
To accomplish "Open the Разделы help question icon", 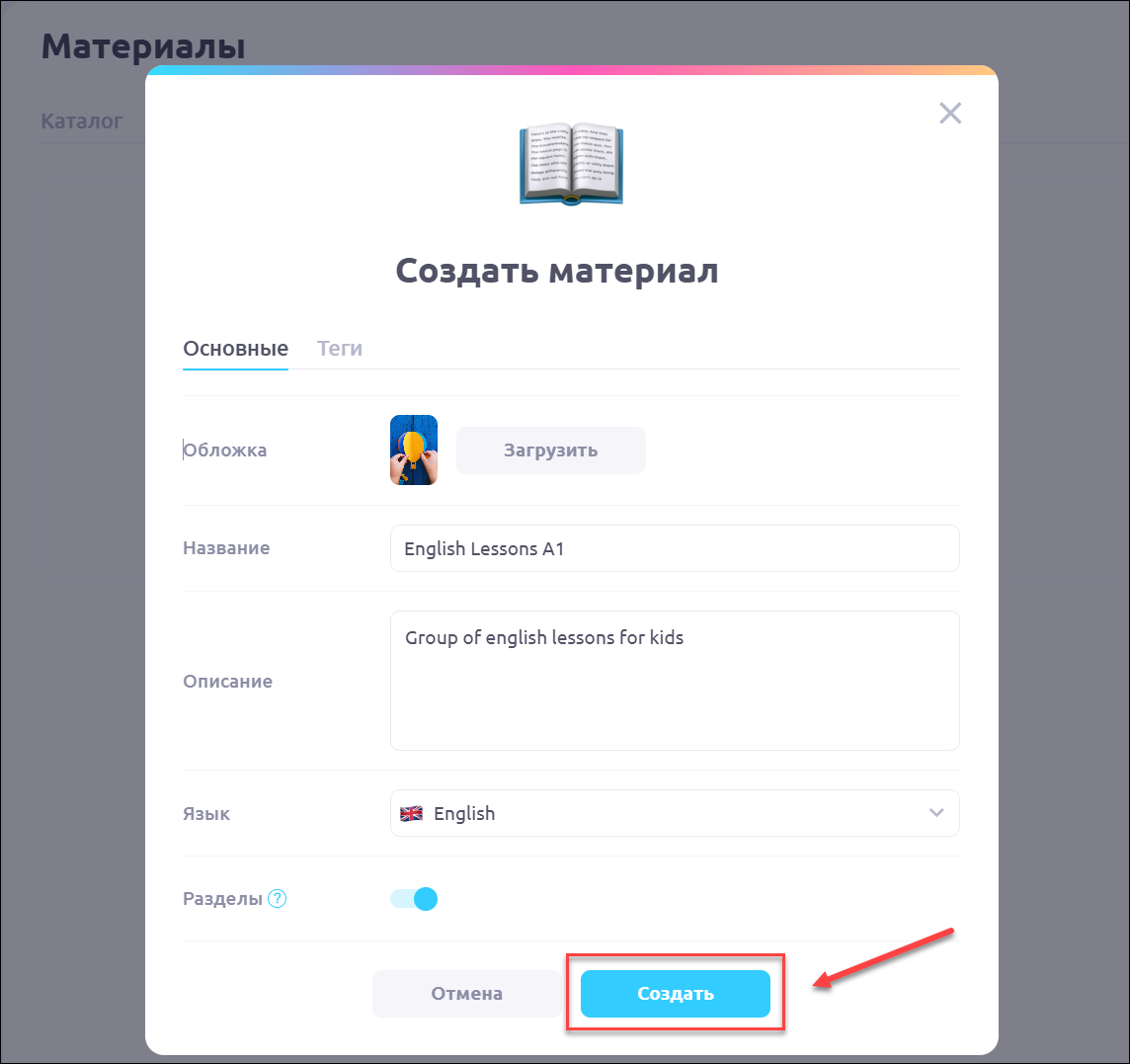I will [x=277, y=899].
